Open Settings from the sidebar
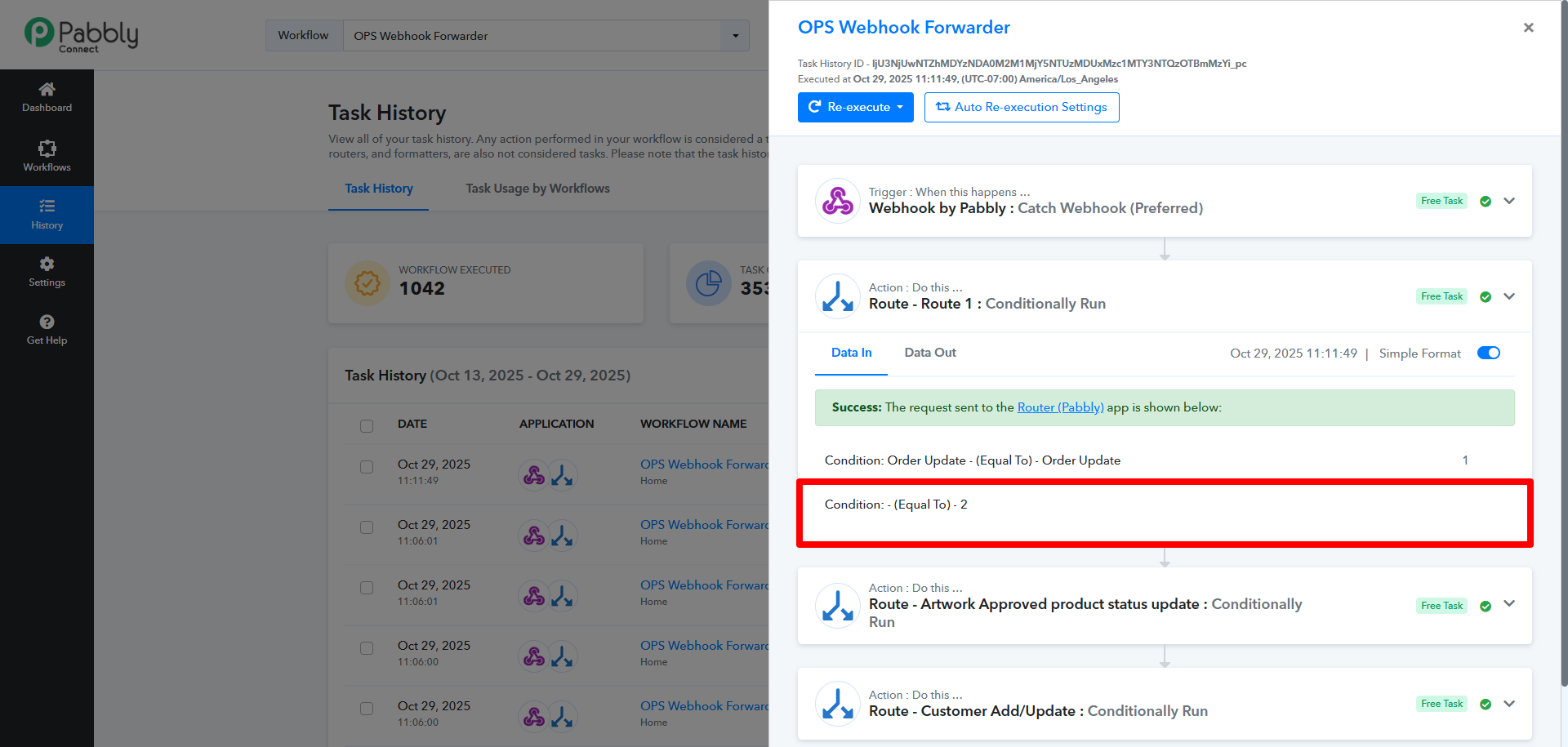Image resolution: width=1568 pixels, height=747 pixels. (47, 272)
